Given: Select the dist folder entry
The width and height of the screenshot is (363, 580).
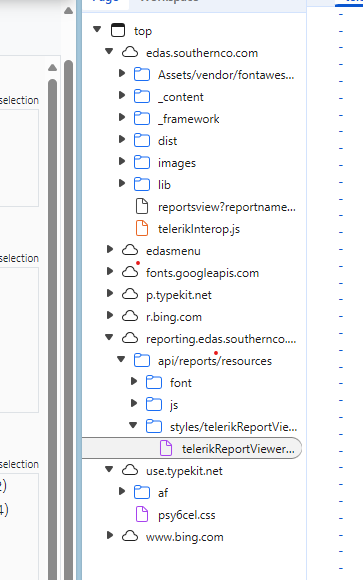Looking at the screenshot, I should (x=167, y=141).
